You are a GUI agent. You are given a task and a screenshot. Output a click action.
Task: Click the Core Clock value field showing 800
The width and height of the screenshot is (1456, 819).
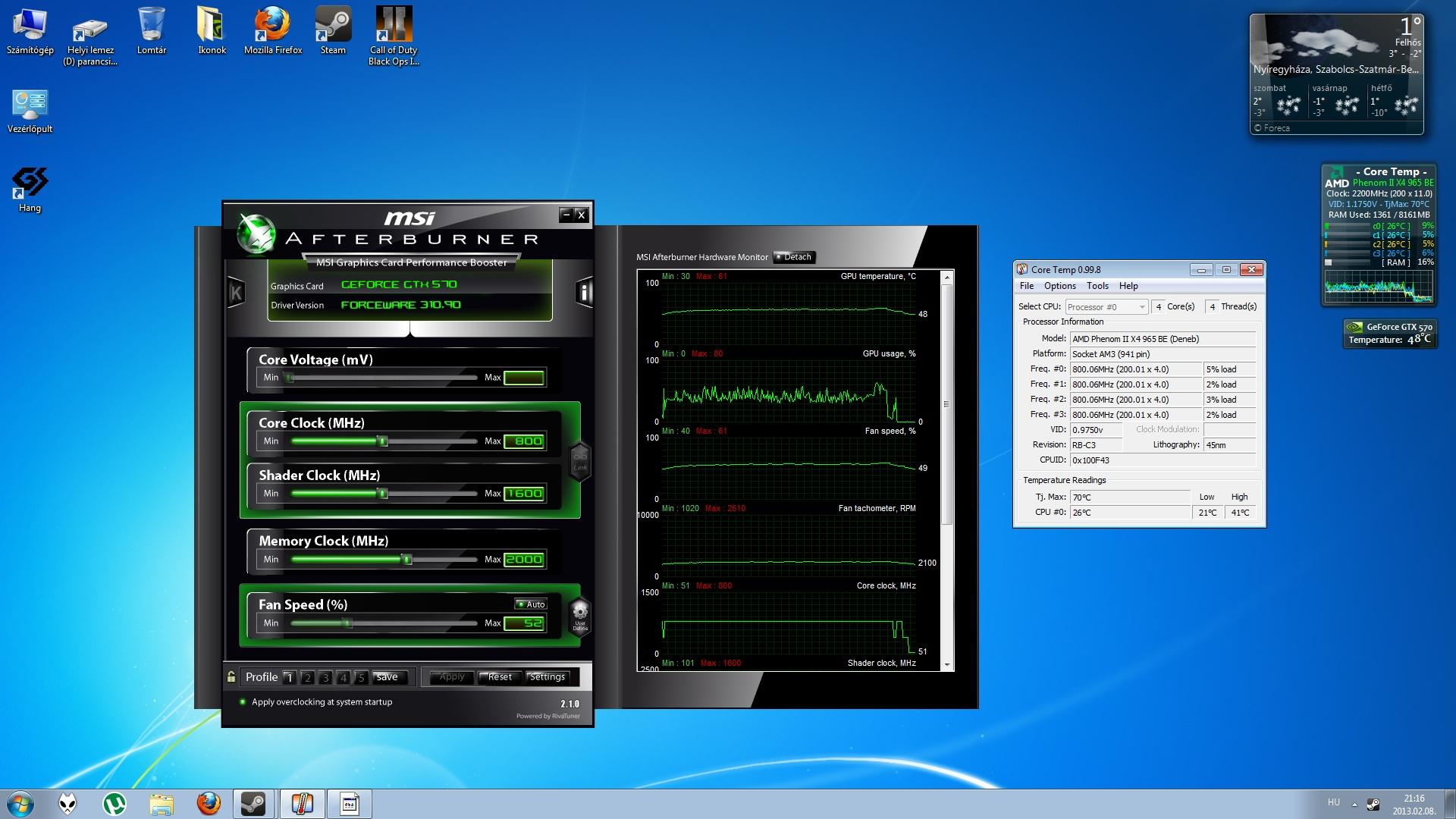(x=524, y=441)
